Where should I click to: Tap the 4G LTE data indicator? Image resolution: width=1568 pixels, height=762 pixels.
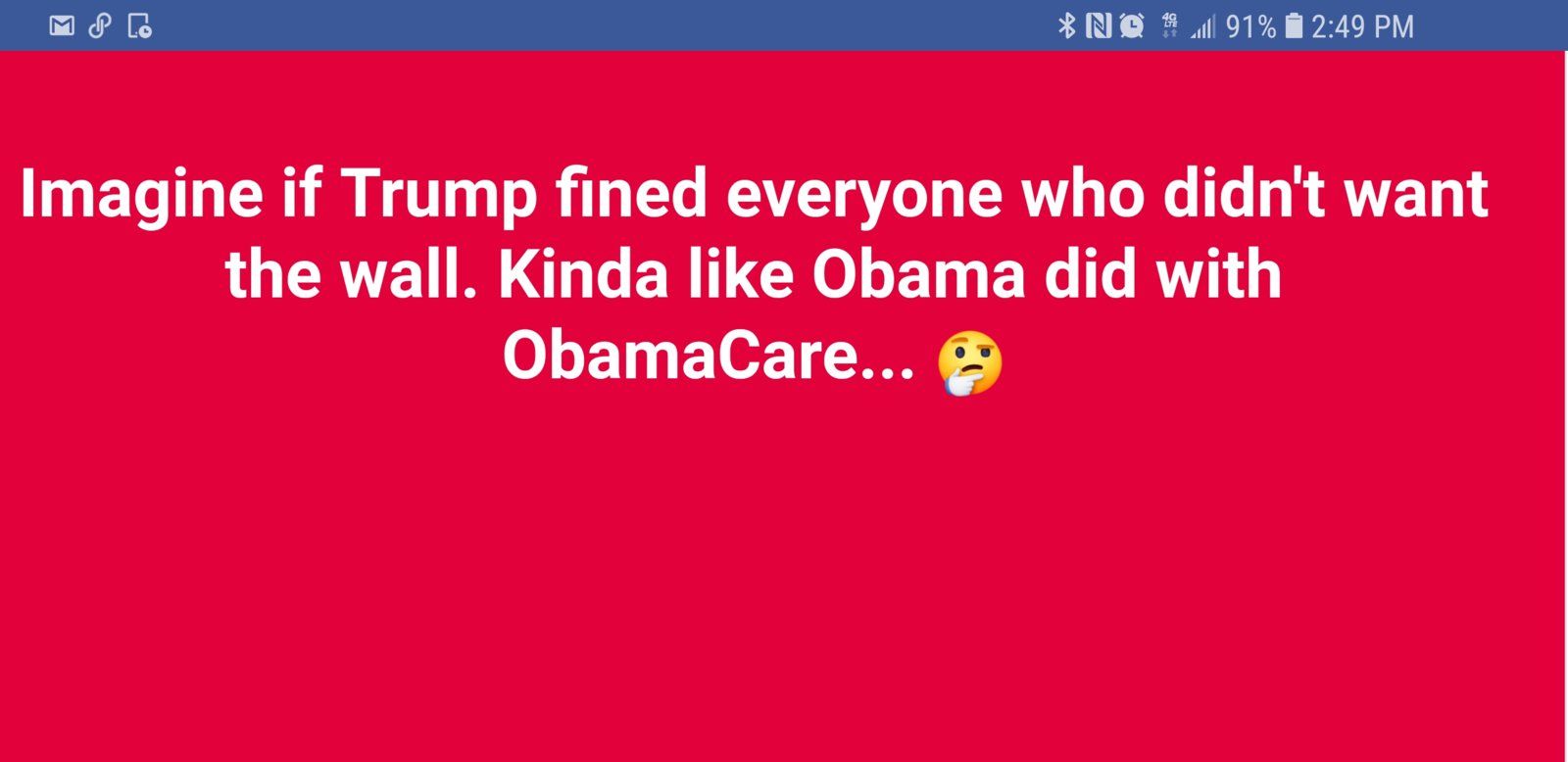(1169, 25)
